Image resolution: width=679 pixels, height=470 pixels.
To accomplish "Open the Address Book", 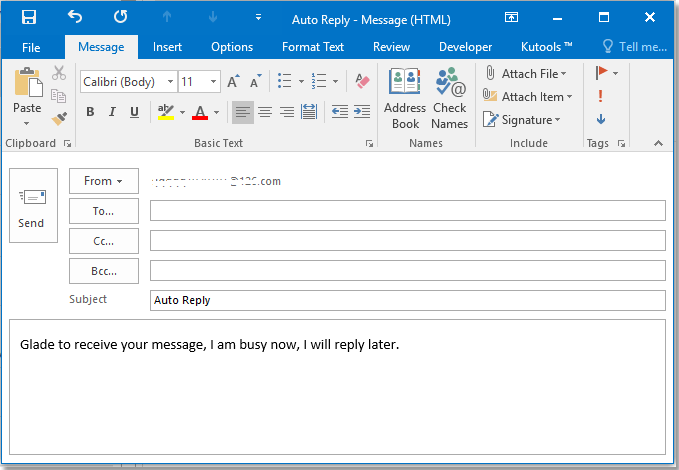I will (405, 98).
